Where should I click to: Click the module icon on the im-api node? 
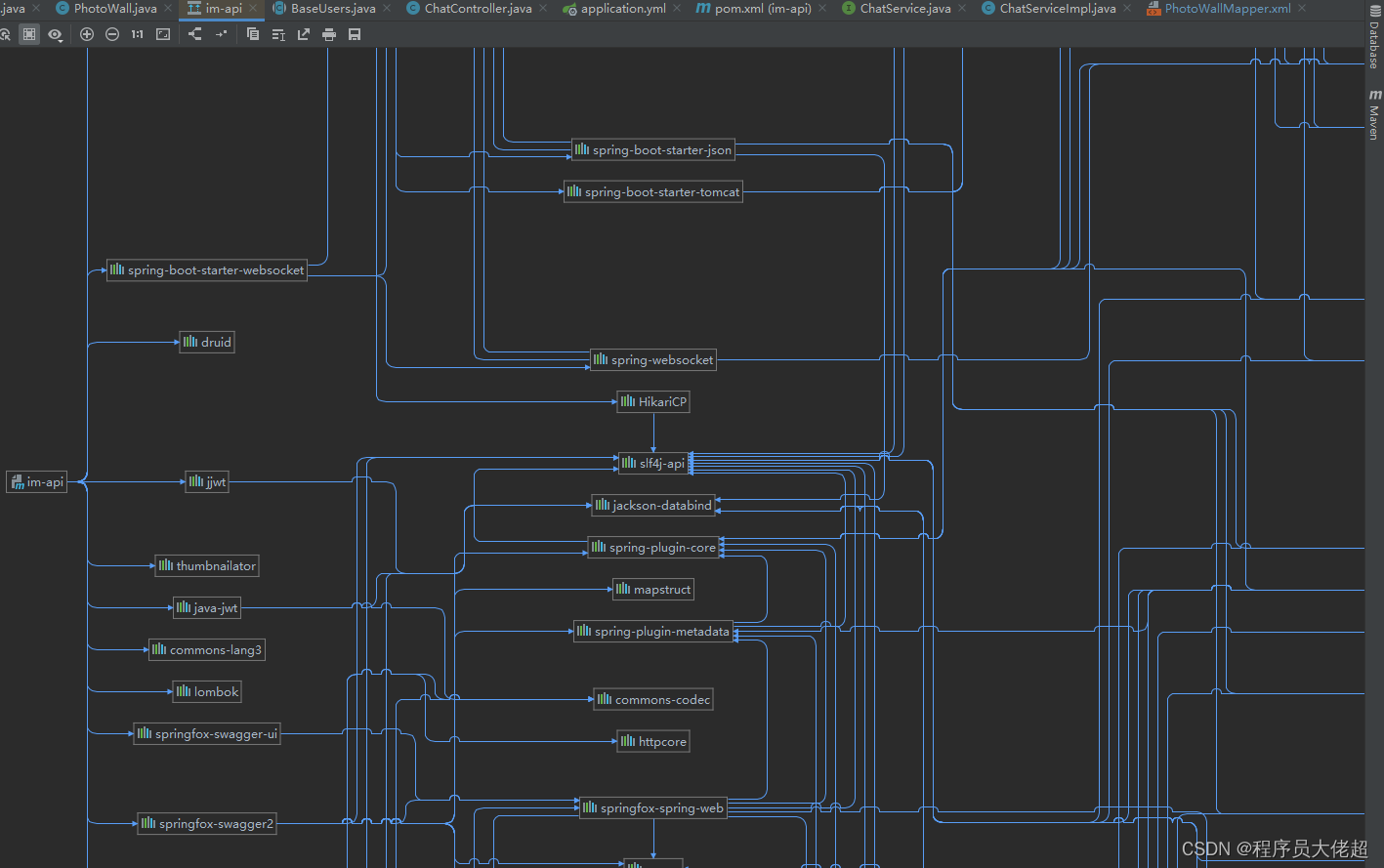18,481
